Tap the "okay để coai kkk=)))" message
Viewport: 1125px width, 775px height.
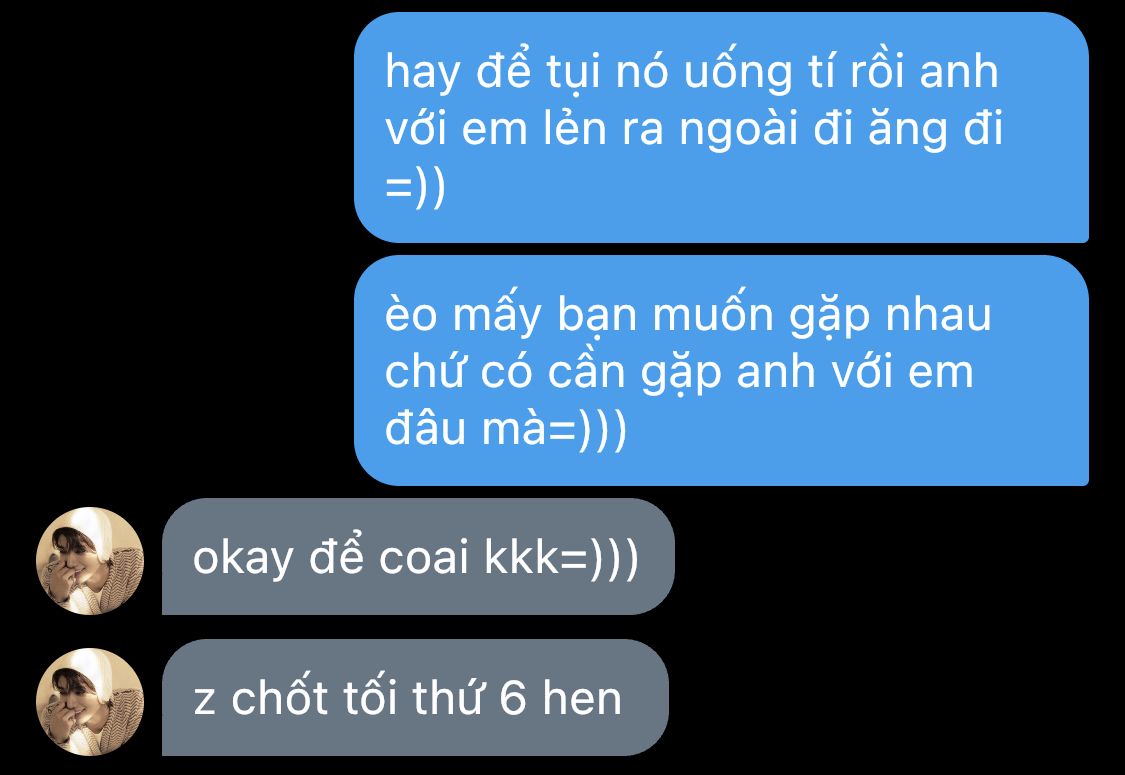point(418,556)
